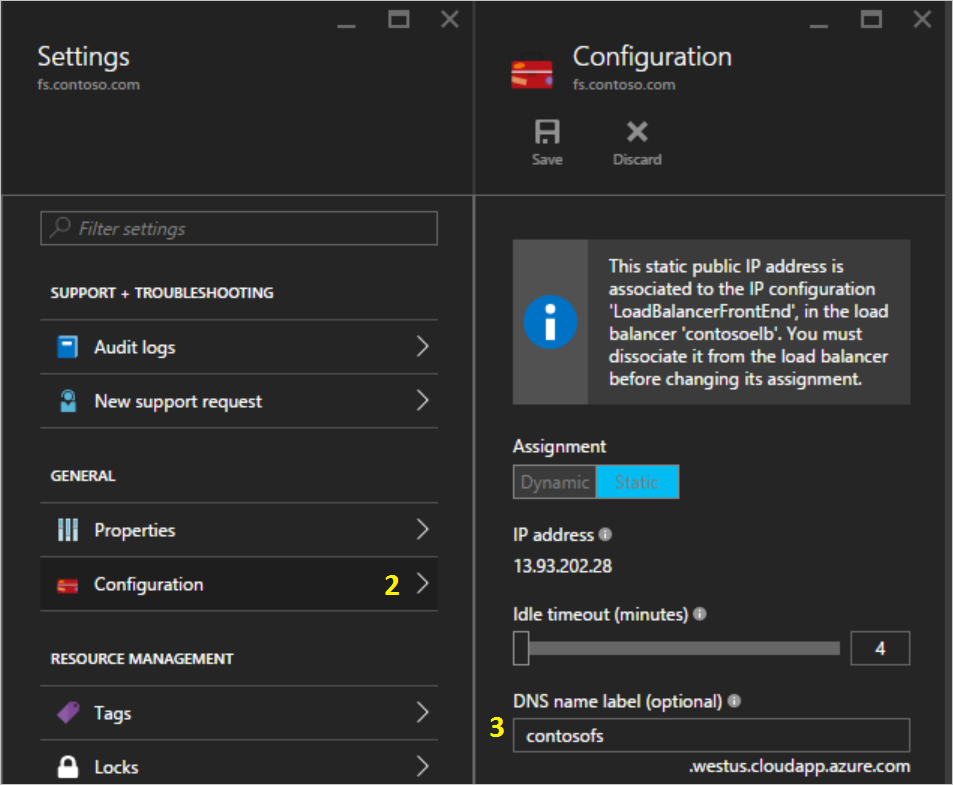
Task: Open Locks settings item
Action: click(239, 763)
